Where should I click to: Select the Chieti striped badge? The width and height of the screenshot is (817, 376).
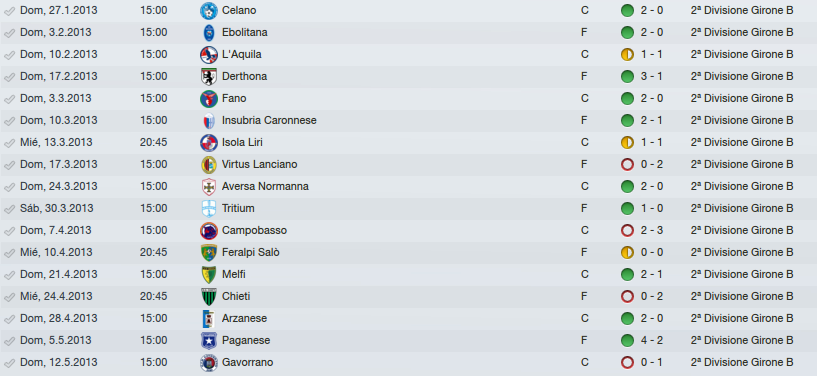tap(209, 296)
